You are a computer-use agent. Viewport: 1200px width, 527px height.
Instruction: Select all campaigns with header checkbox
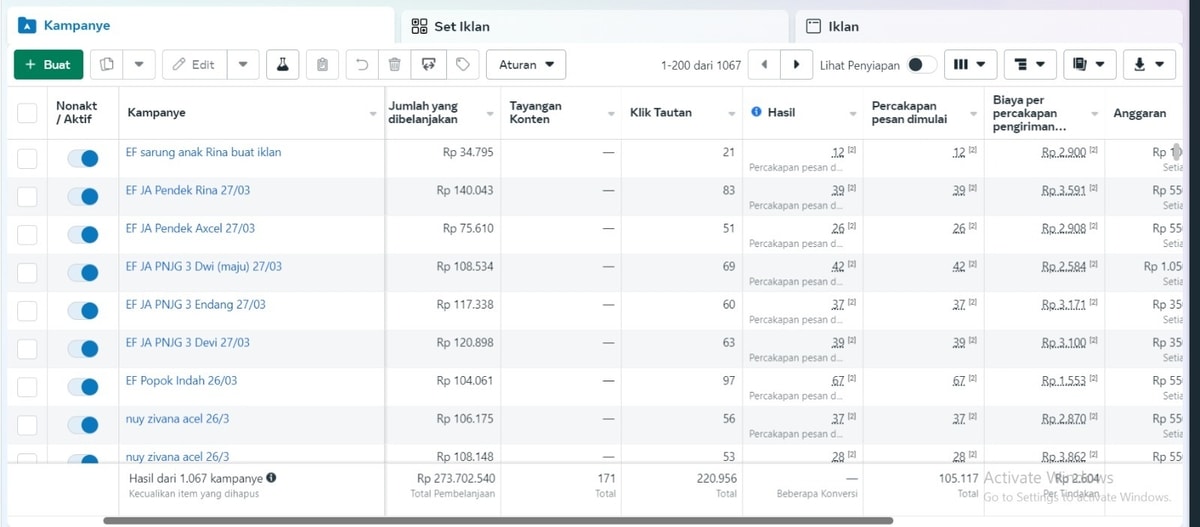pos(27,113)
